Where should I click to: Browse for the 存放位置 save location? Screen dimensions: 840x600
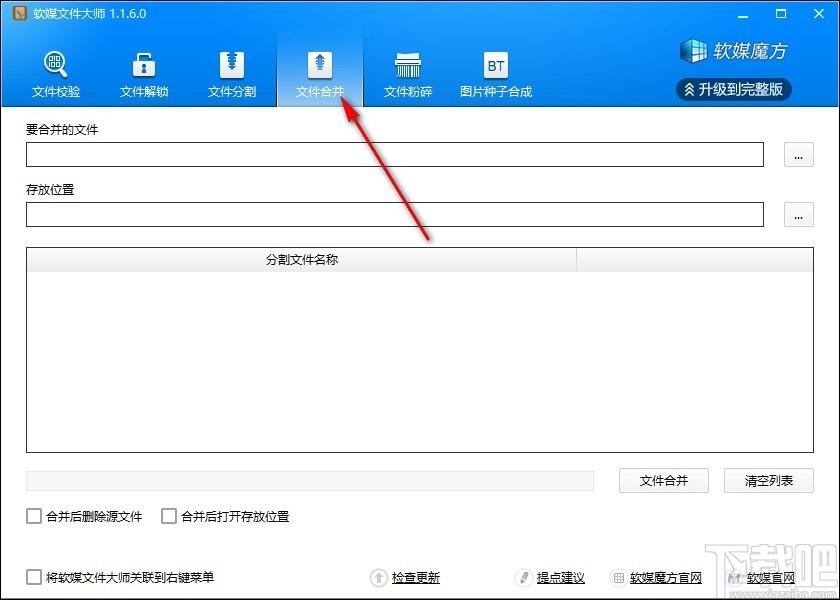pos(798,215)
